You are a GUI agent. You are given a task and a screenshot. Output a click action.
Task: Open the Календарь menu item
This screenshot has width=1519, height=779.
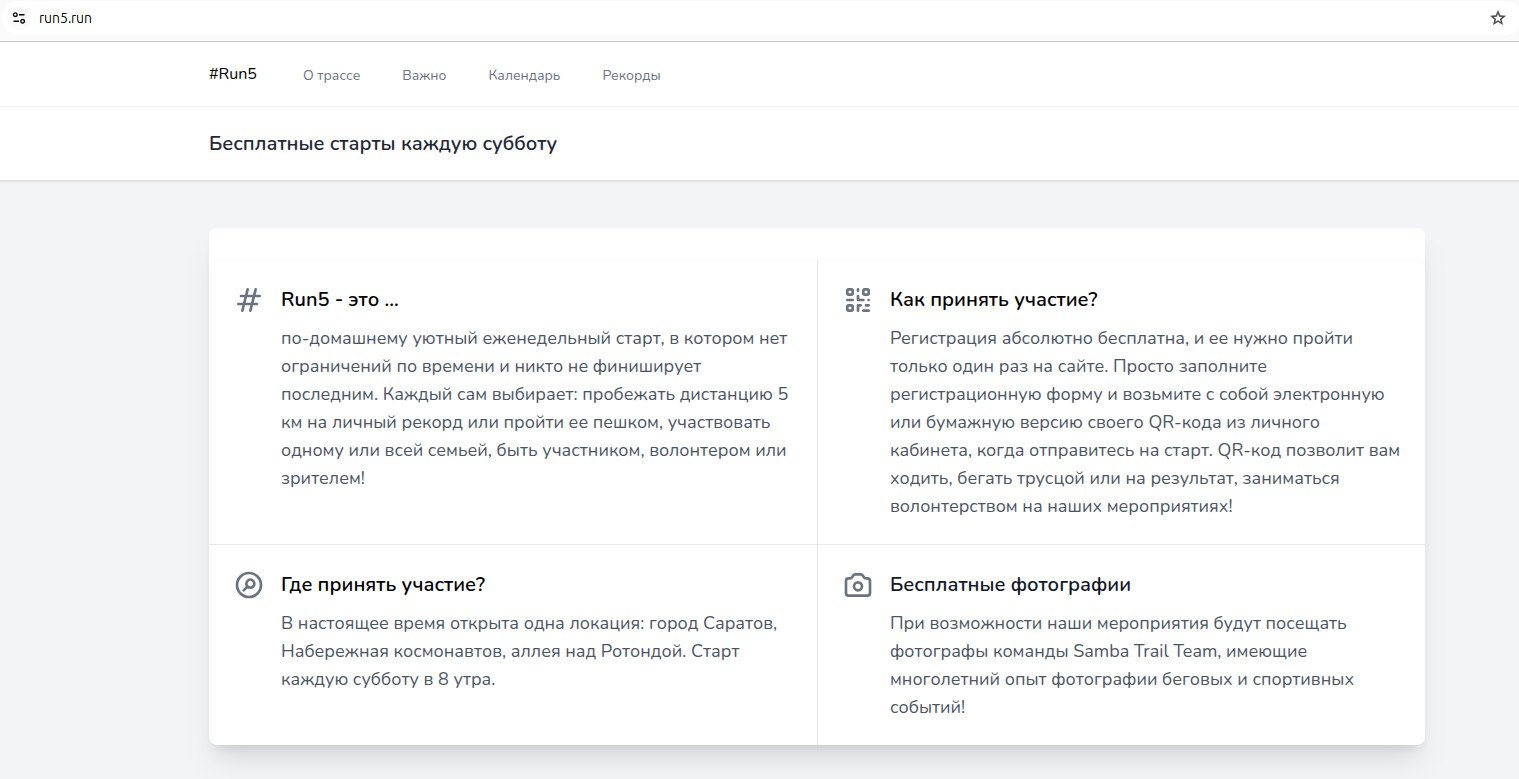[x=524, y=75]
